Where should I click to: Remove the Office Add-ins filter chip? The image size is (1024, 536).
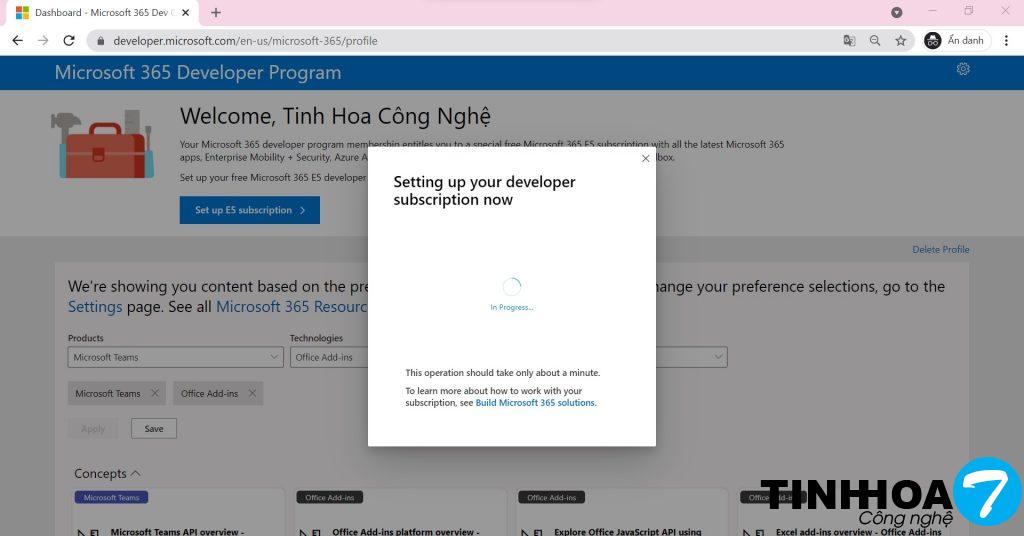pos(252,393)
